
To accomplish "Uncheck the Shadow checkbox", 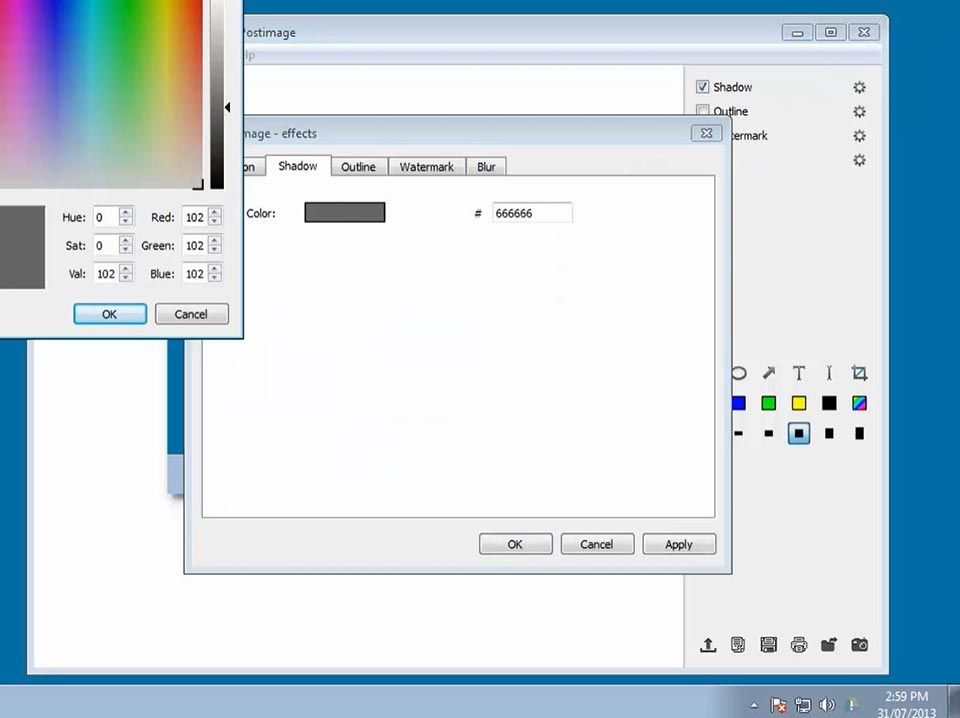I will tap(702, 87).
